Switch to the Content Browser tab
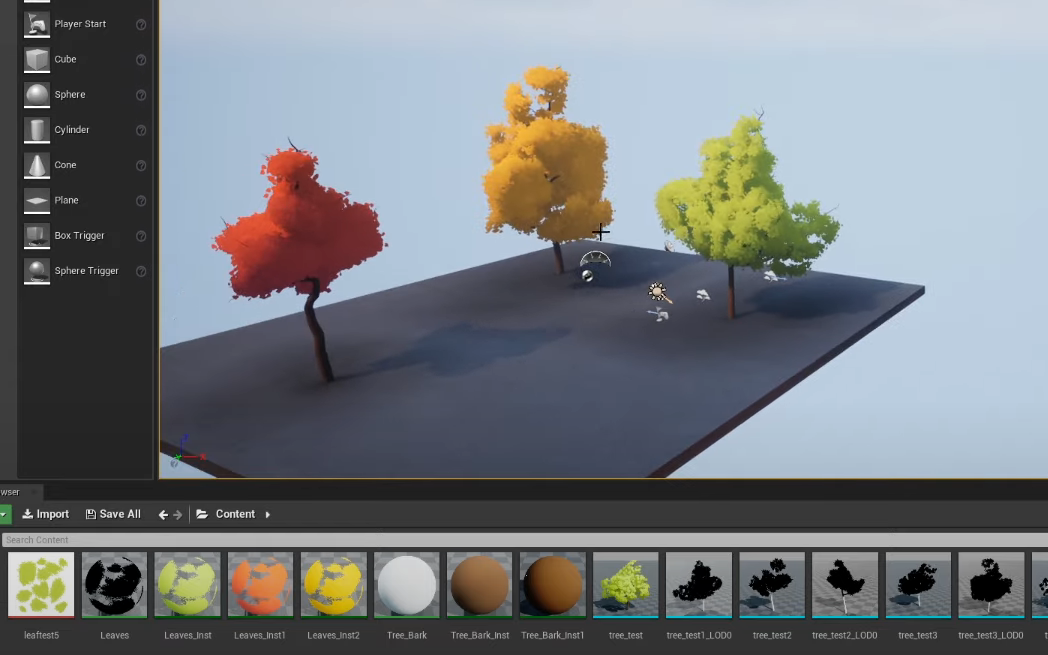Screen dimensions: 1048x655 (15, 491)
